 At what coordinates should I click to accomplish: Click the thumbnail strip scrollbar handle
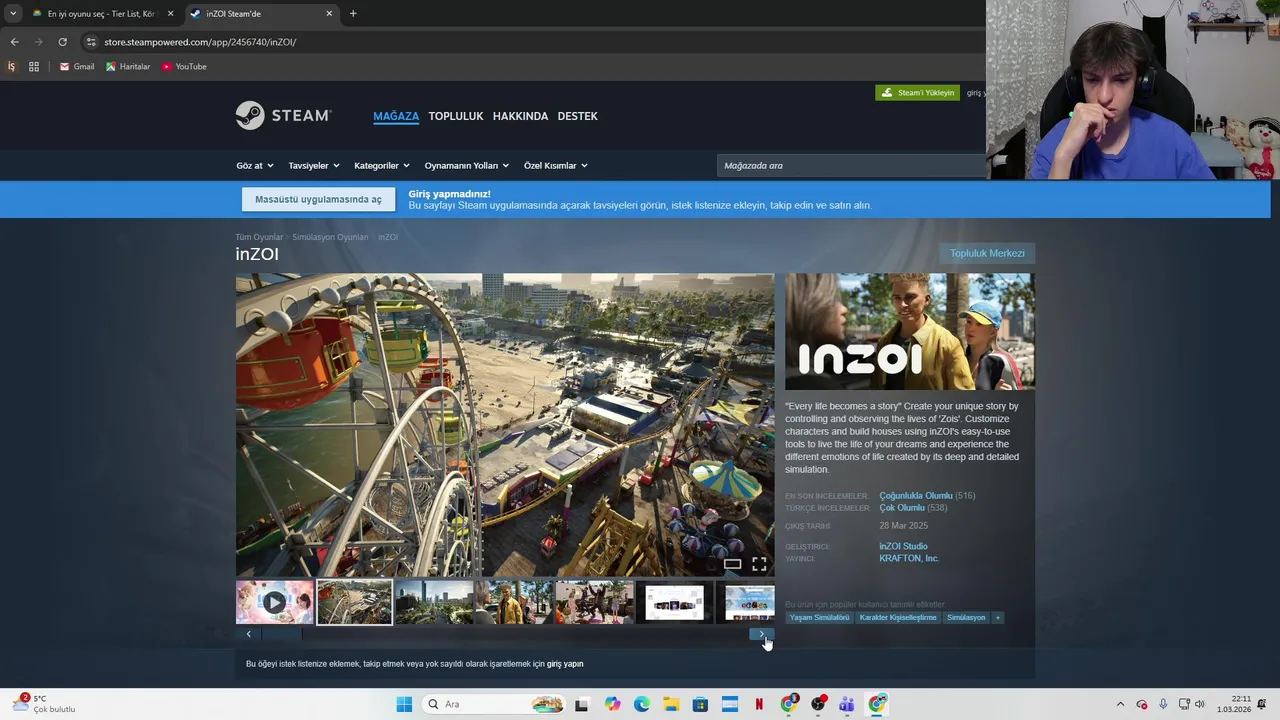[281, 634]
